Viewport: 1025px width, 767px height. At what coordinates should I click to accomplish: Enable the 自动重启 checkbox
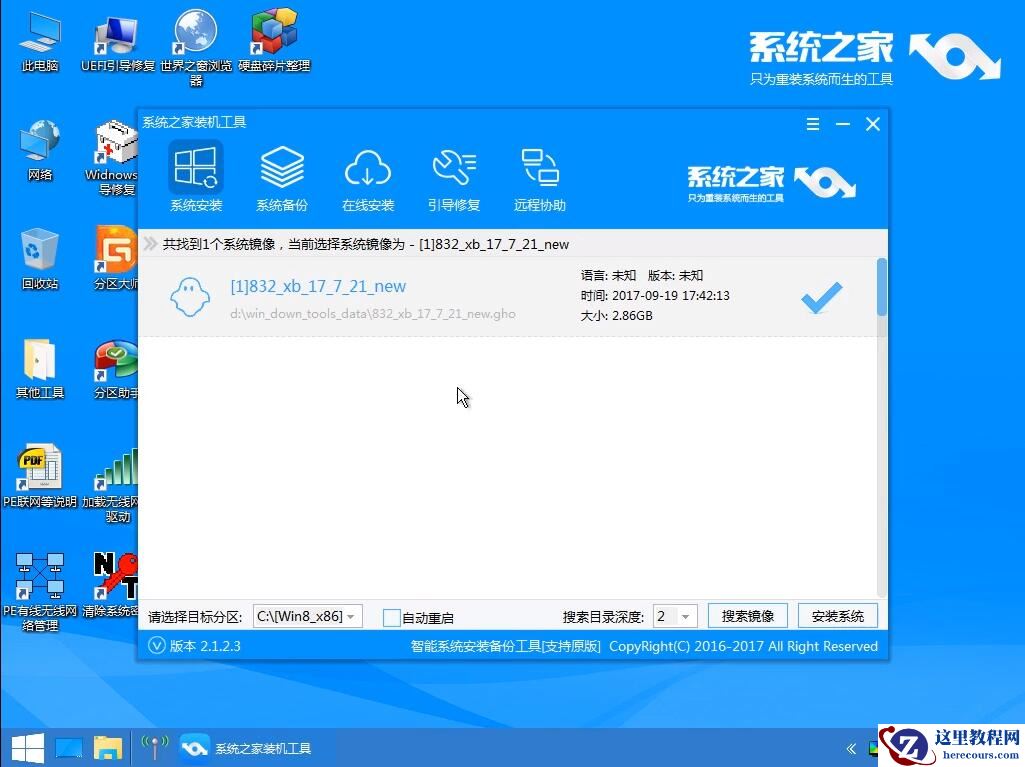(x=392, y=617)
